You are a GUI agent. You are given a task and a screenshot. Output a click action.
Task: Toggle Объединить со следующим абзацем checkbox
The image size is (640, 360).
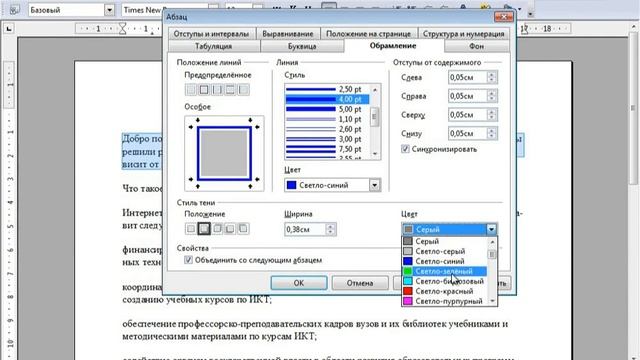pyautogui.click(x=188, y=260)
